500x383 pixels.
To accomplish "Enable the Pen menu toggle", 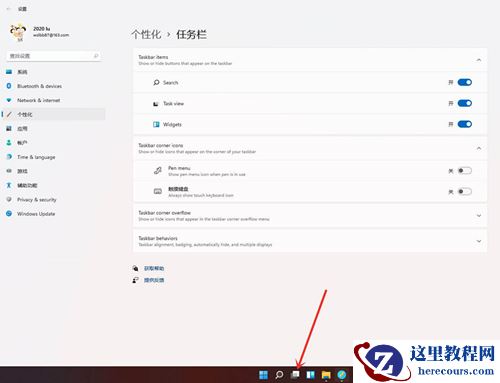I will pos(464,171).
